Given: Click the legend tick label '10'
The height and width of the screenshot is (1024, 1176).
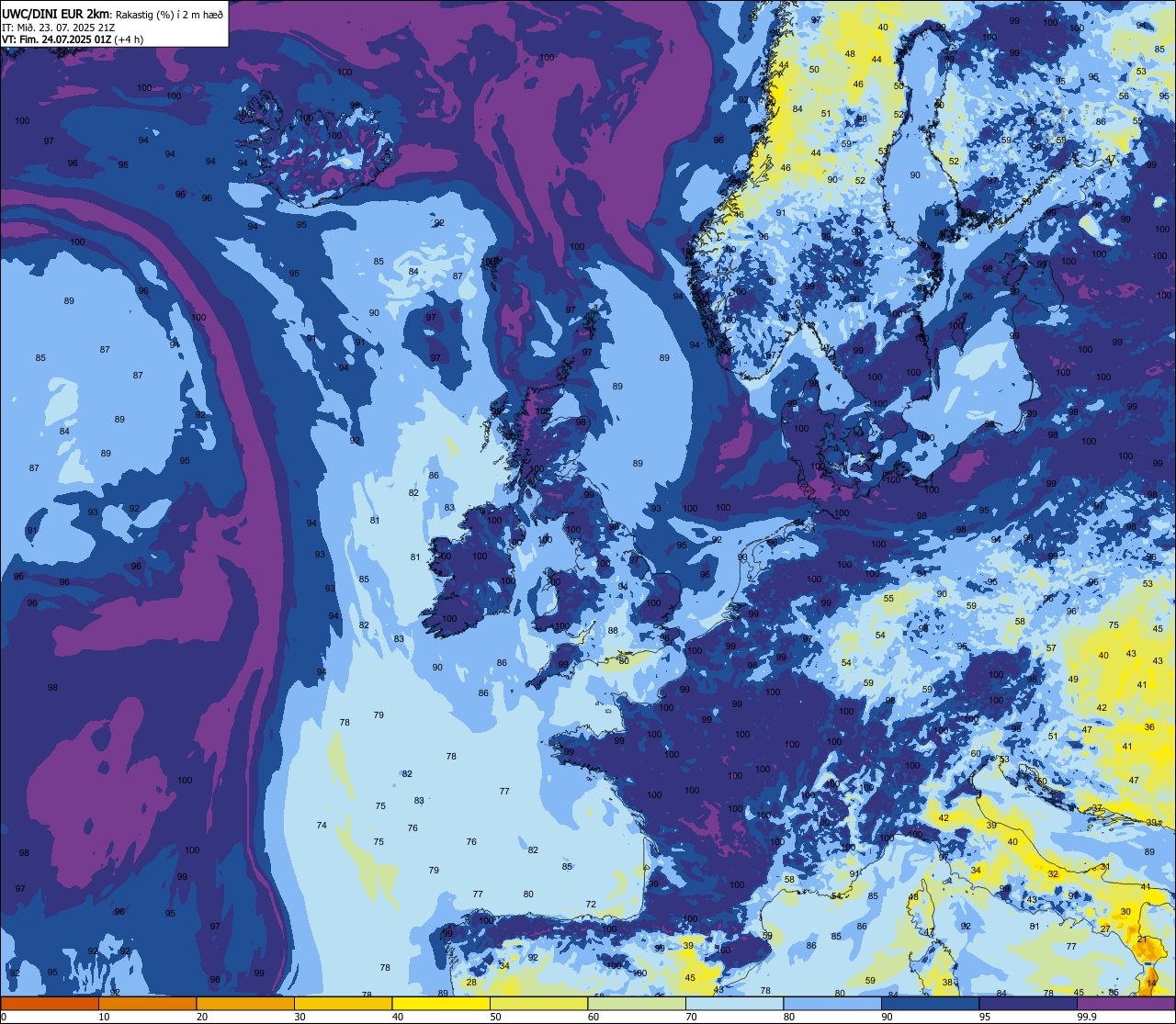Looking at the screenshot, I should [104, 1017].
